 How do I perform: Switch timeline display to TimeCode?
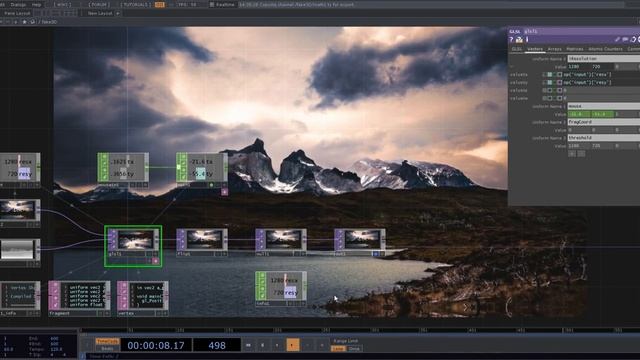[107, 341]
